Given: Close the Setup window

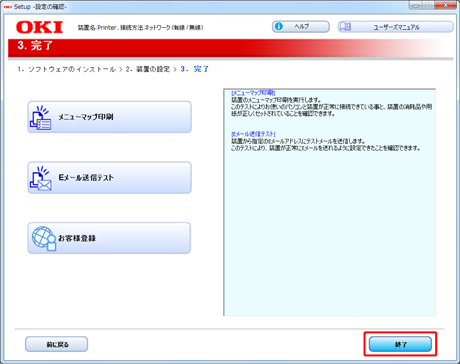Looking at the screenshot, I should (x=446, y=5).
